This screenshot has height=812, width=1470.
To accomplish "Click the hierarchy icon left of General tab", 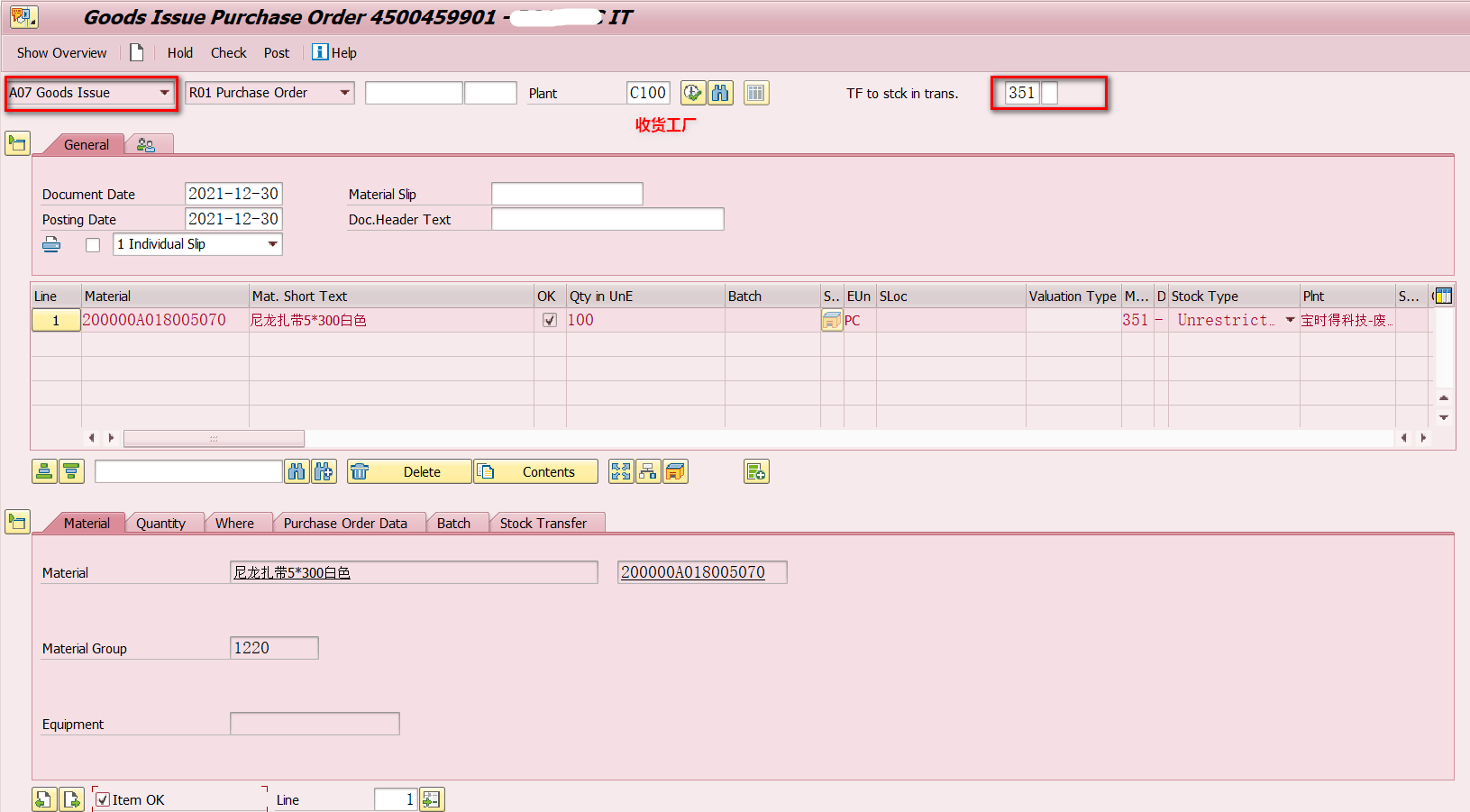I will [x=17, y=142].
